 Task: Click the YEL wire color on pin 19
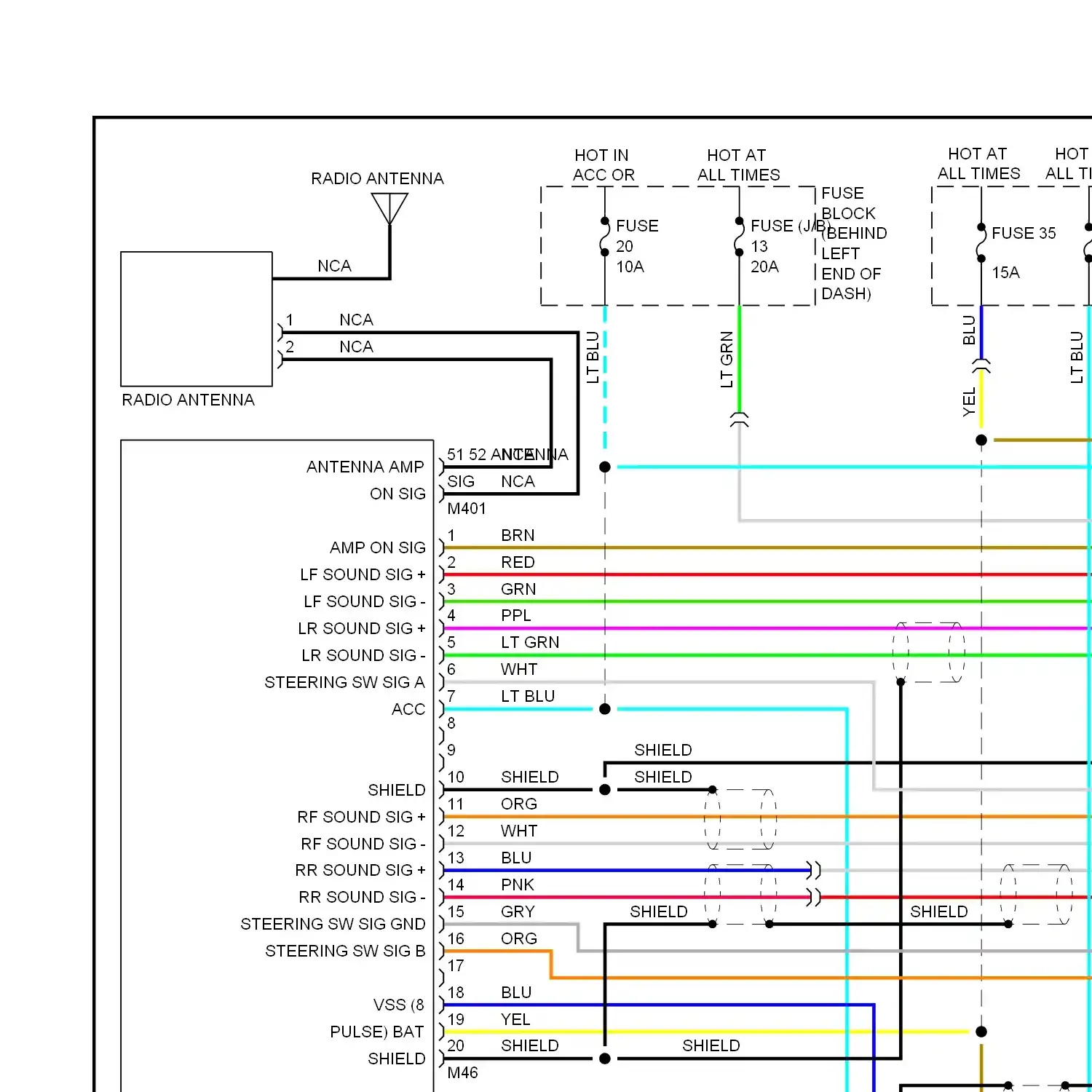(x=515, y=1019)
